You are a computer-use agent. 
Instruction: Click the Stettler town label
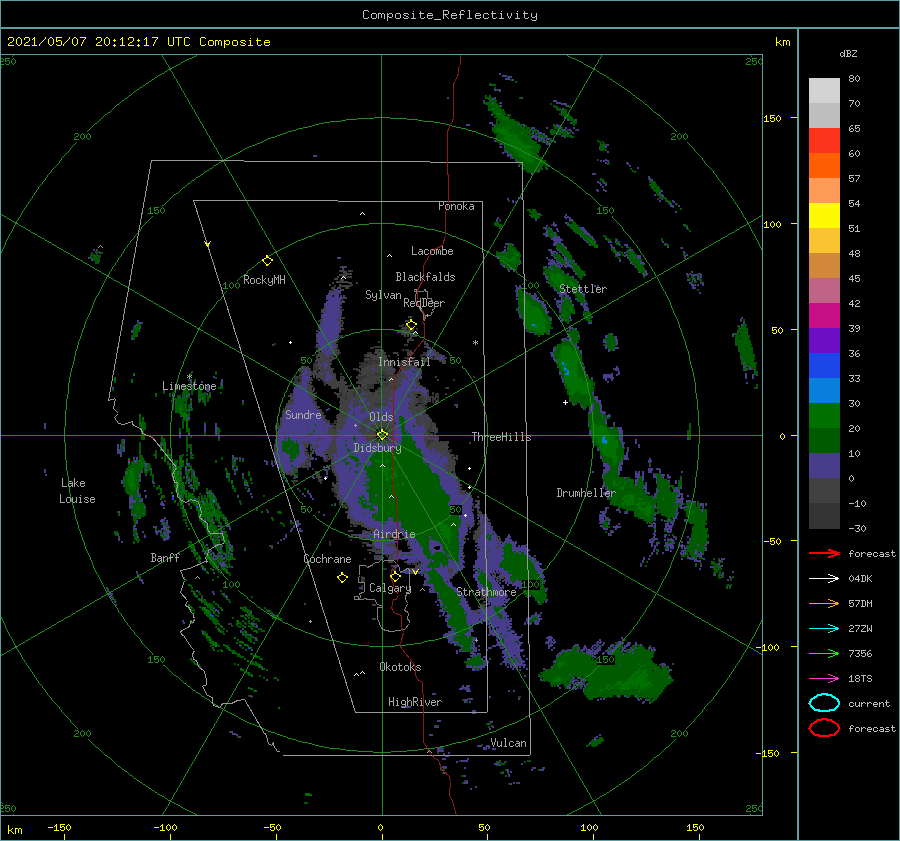tap(583, 289)
